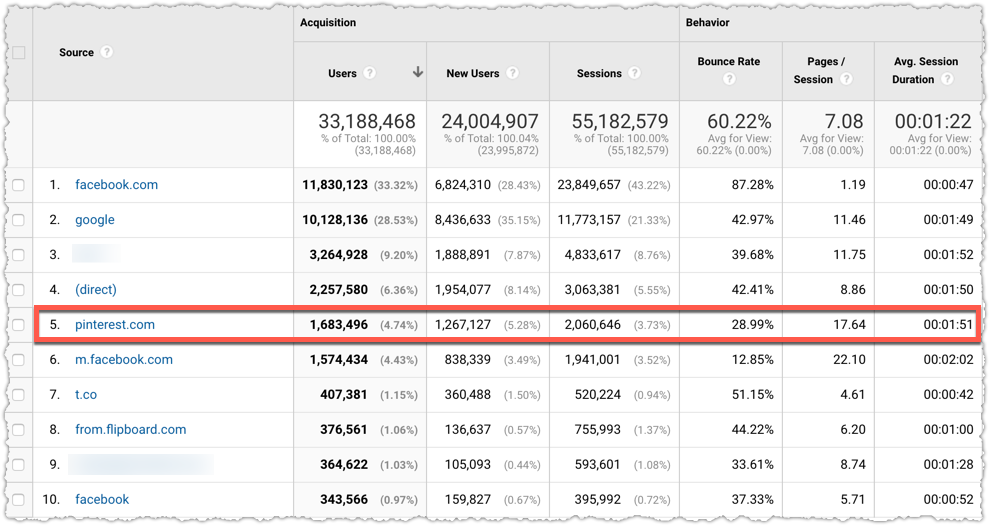The width and height of the screenshot is (989, 525).
Task: Select the Acquisition group header
Action: (328, 23)
